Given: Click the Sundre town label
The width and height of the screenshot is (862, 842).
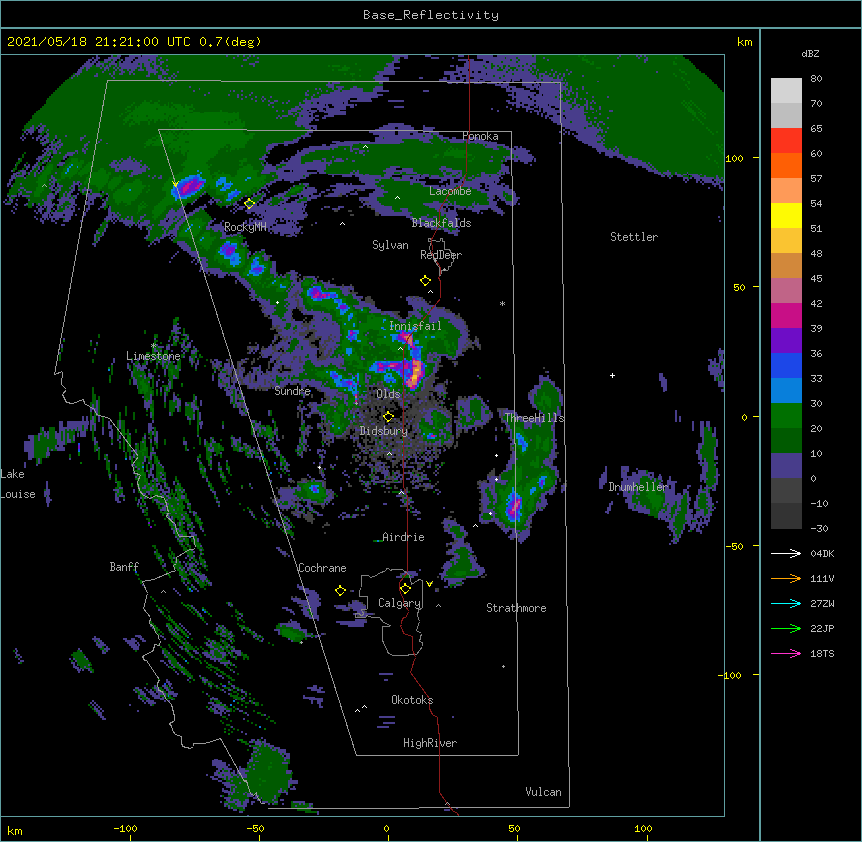Looking at the screenshot, I should [292, 391].
